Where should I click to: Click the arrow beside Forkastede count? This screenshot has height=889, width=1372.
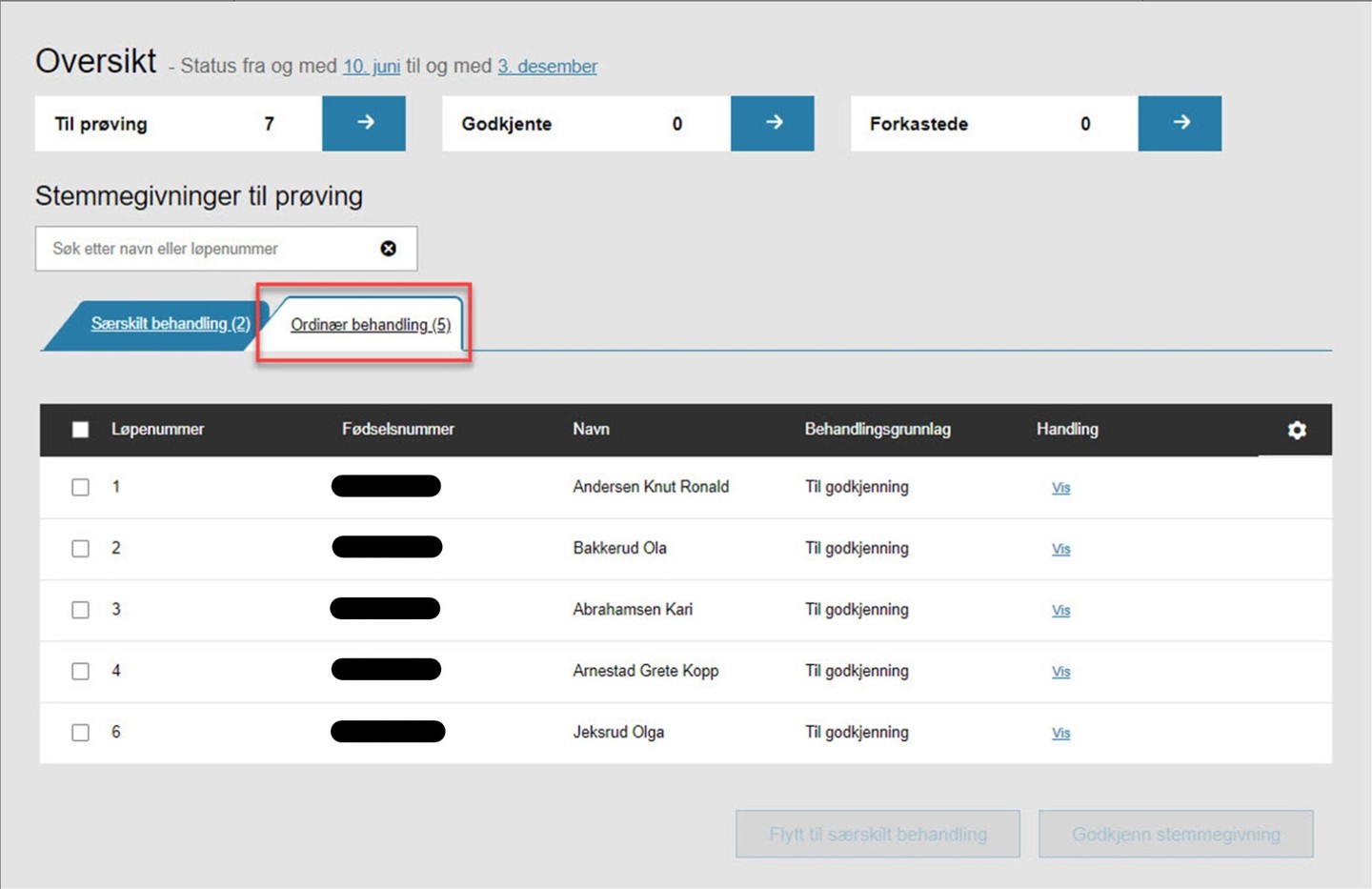(1180, 123)
